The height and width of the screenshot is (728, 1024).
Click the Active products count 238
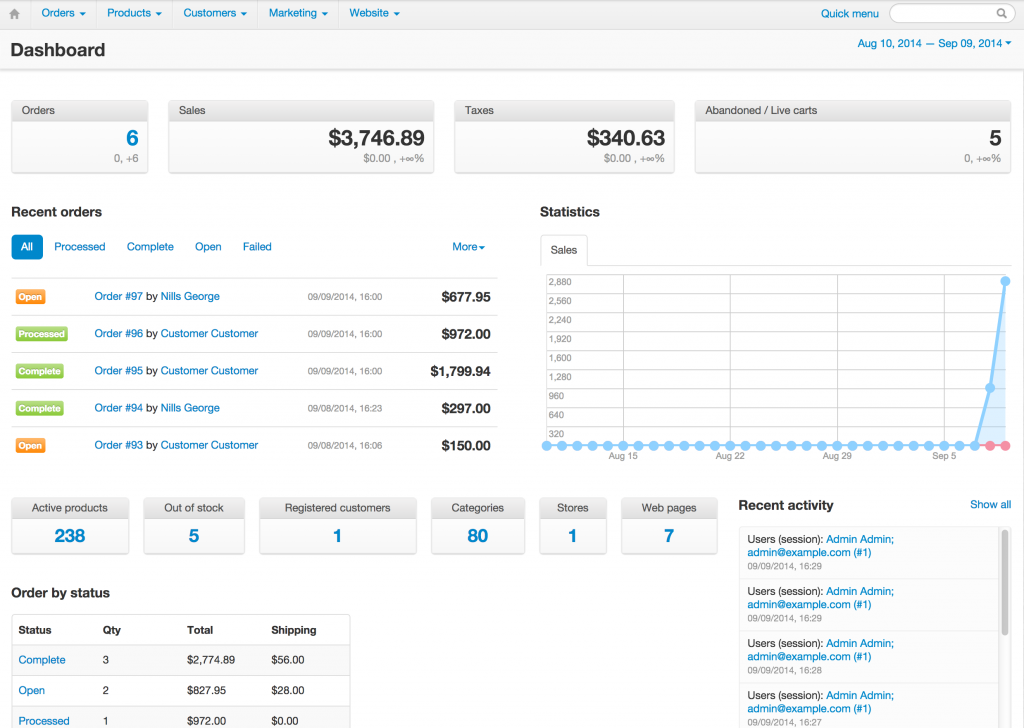click(x=70, y=536)
